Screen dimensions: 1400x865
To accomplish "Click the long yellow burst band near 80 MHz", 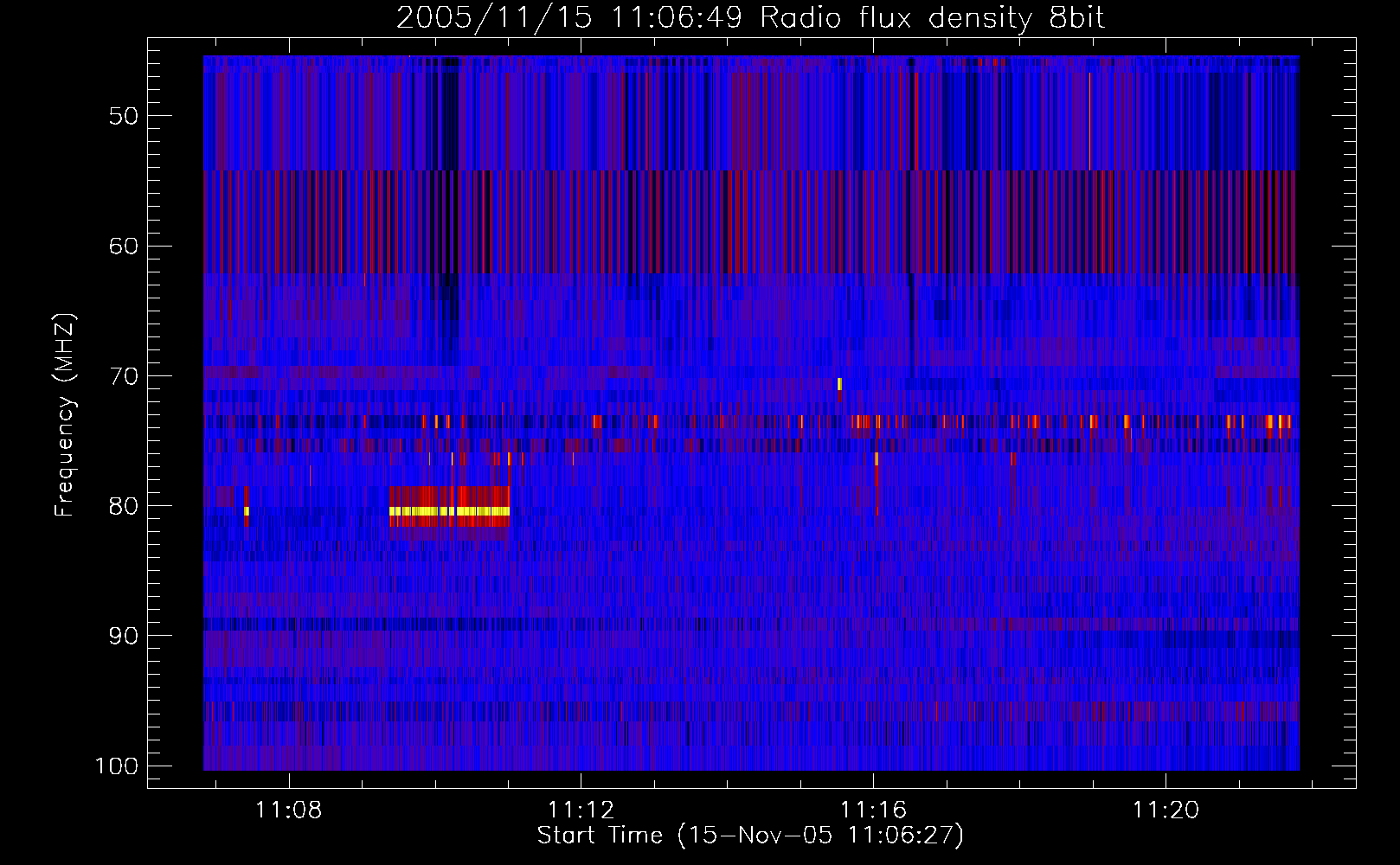I will point(449,511).
